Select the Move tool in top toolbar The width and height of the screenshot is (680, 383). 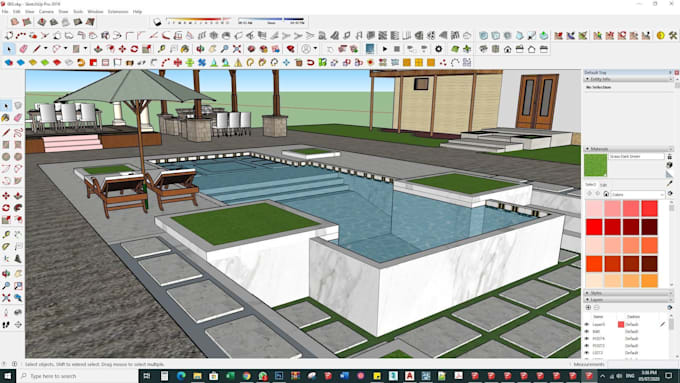(x=122, y=49)
